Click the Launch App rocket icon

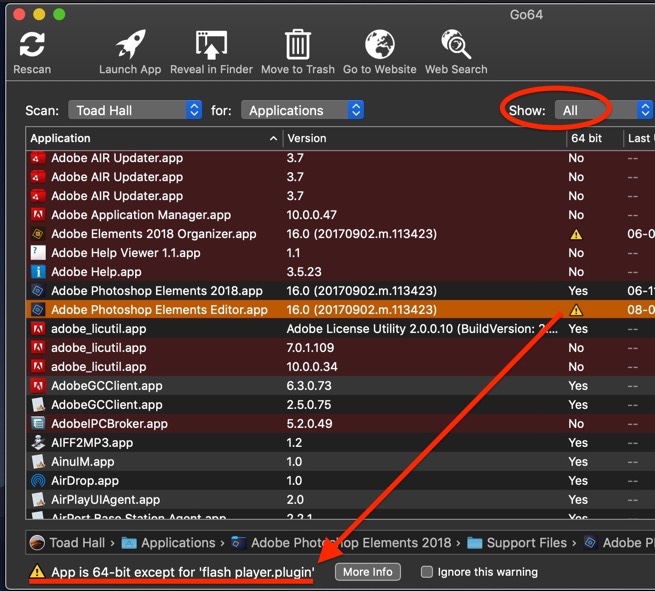click(131, 44)
